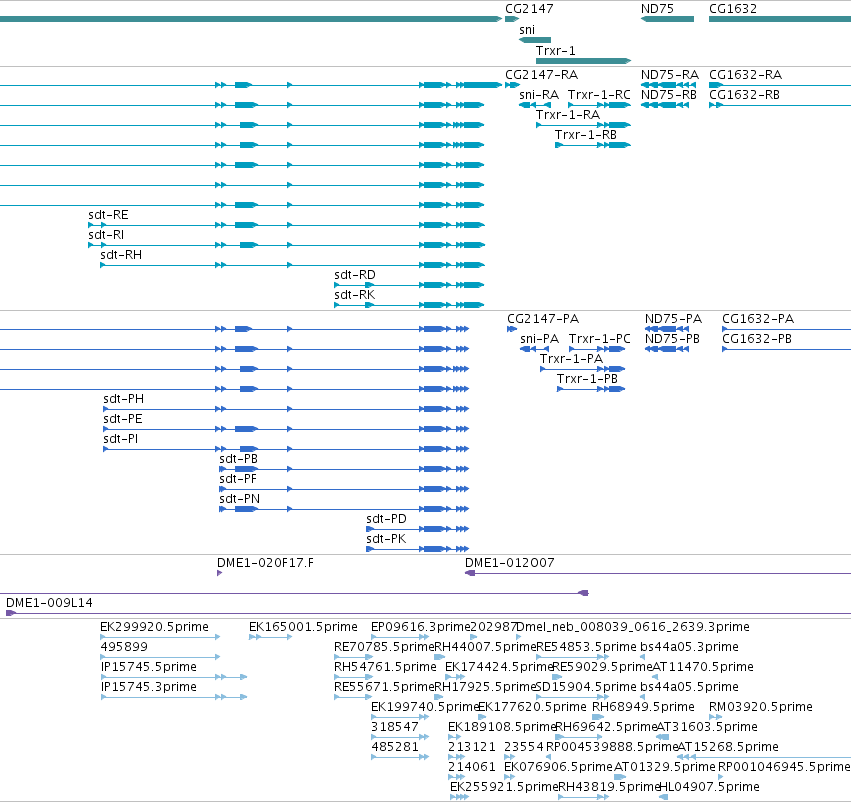851x802 pixels.
Task: Open the EK165001.5prime EST label
Action: pos(303,627)
